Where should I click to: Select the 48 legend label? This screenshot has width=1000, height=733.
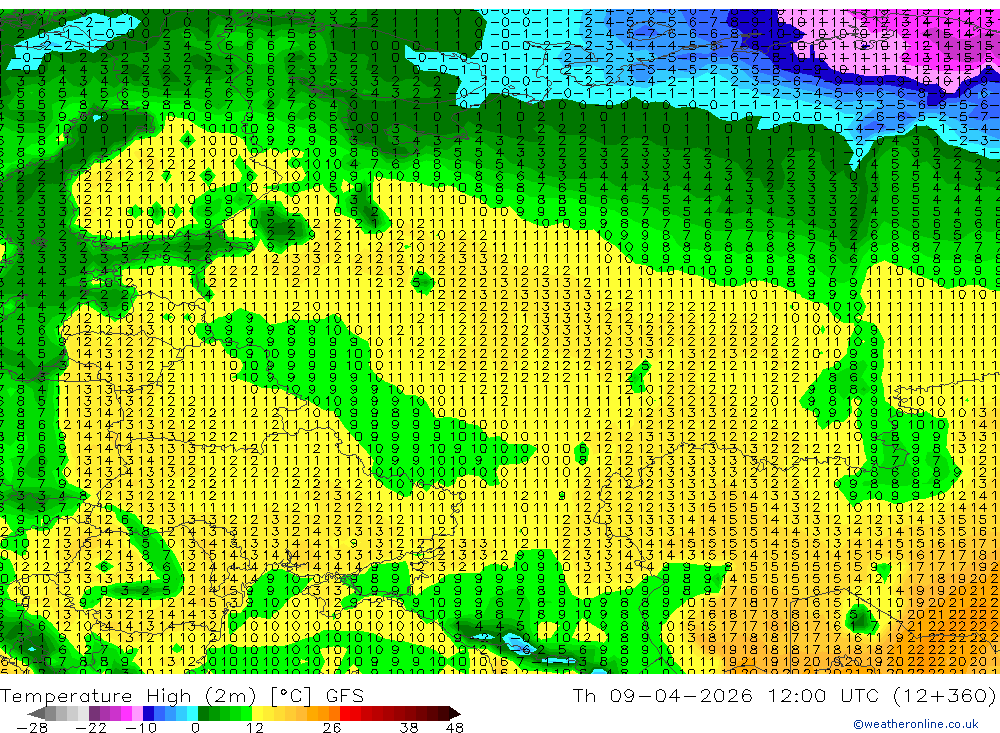click(455, 728)
